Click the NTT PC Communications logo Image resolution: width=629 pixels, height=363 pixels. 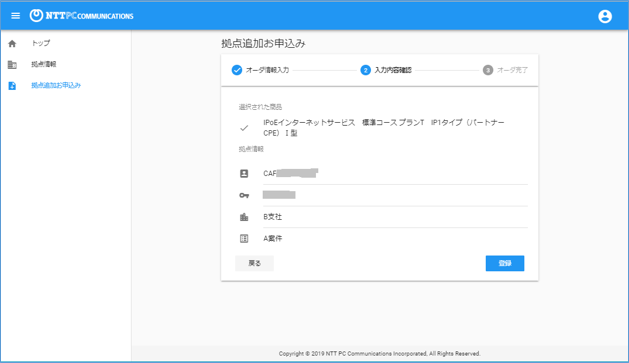(x=81, y=16)
